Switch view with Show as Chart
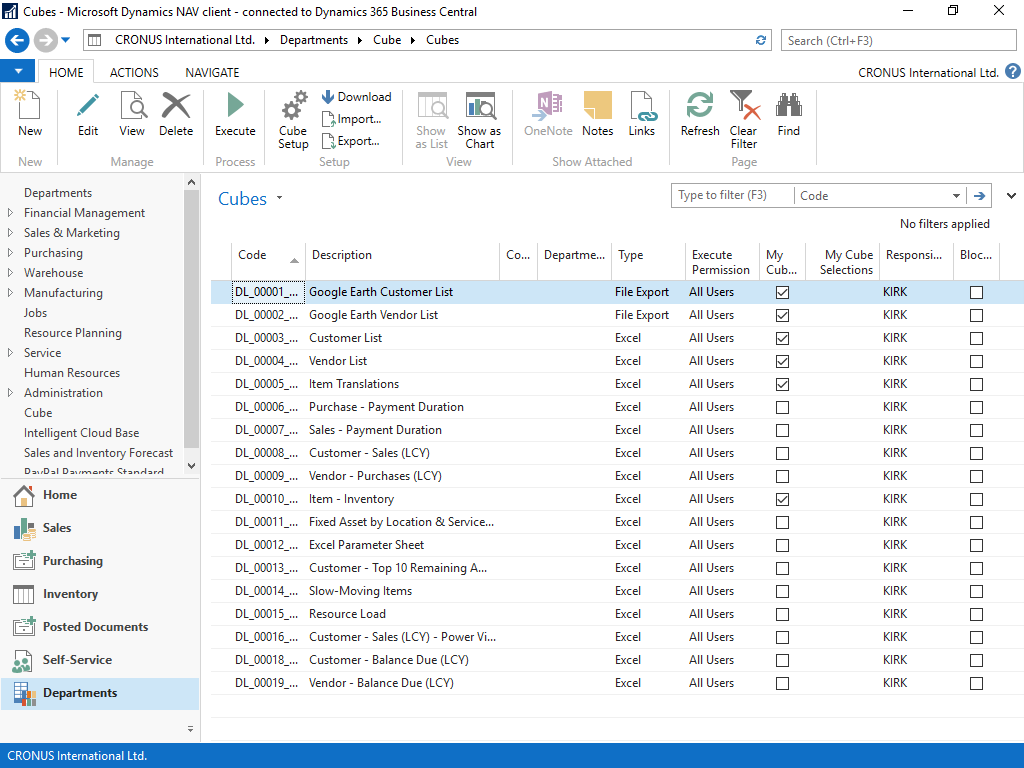Image resolution: width=1024 pixels, height=768 pixels. click(479, 120)
